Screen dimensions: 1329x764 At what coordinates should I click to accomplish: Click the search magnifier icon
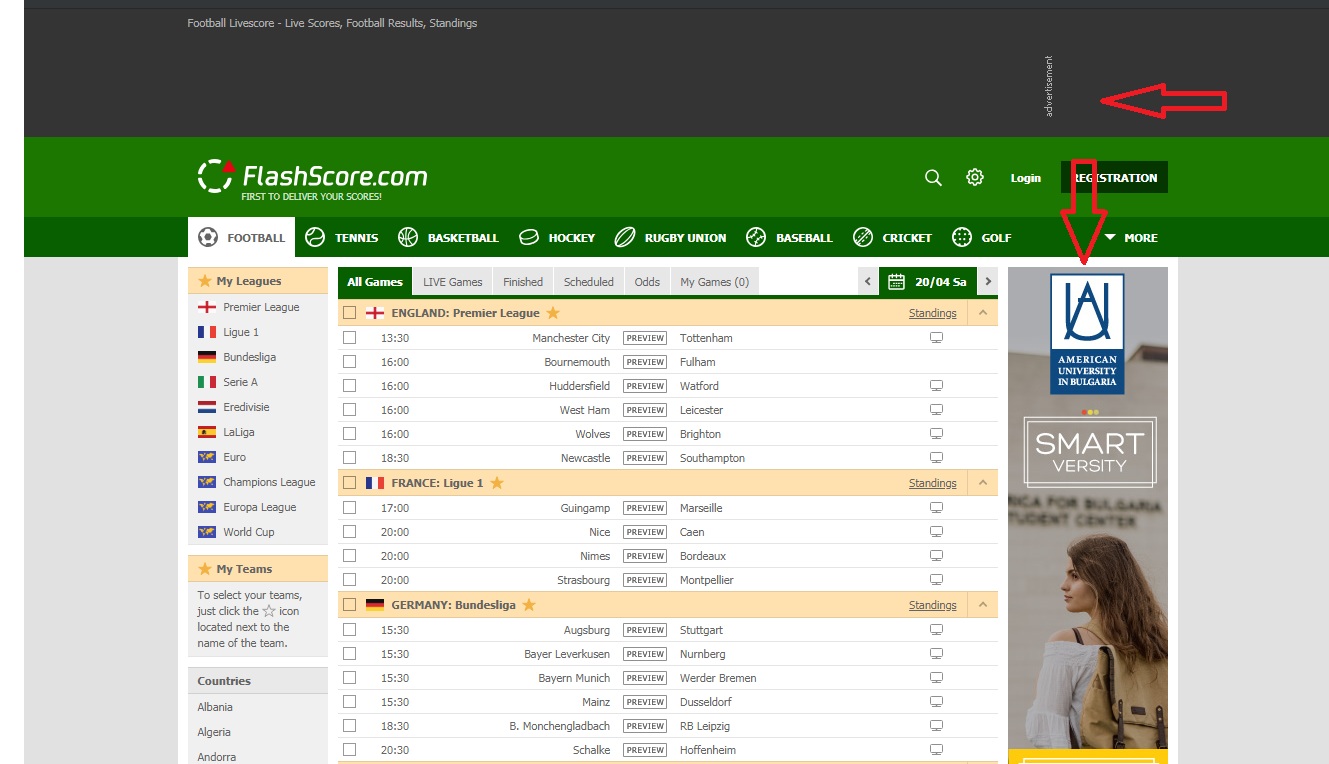click(933, 178)
